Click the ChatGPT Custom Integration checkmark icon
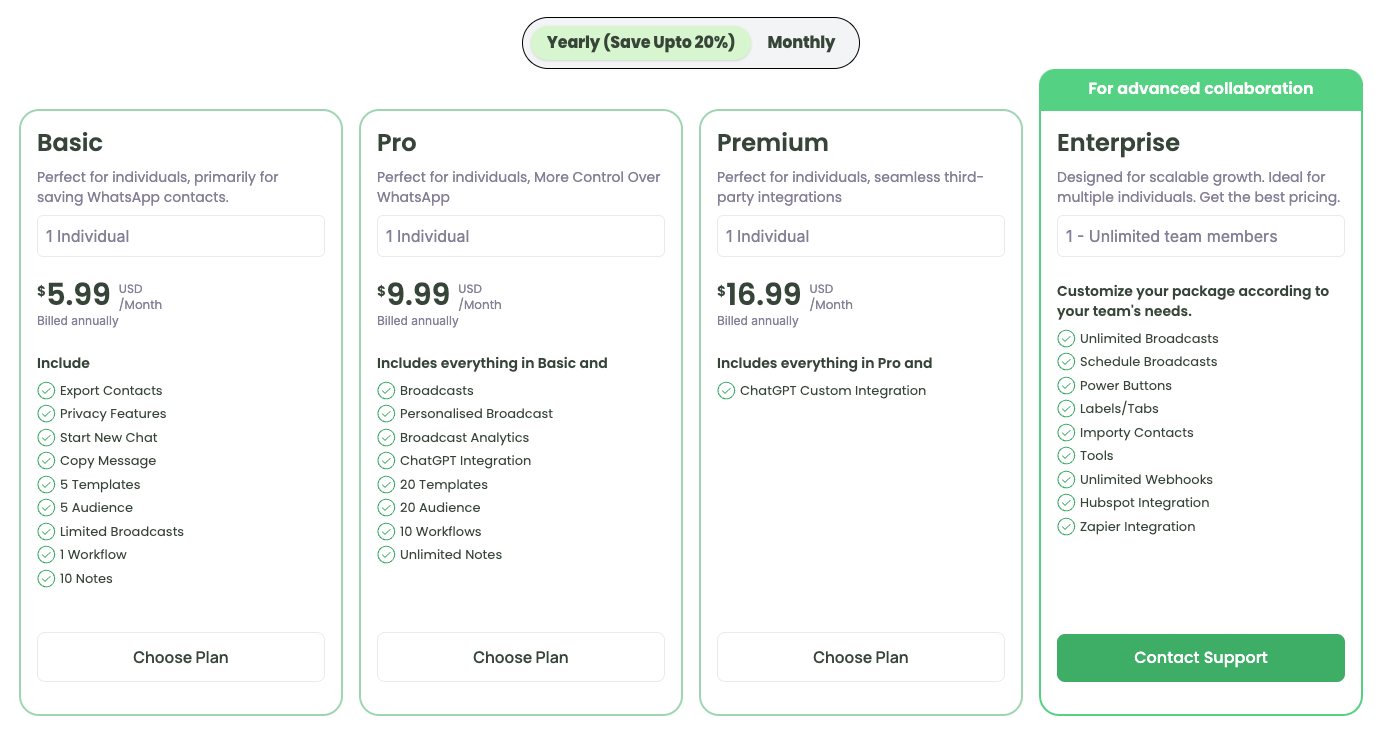The height and width of the screenshot is (737, 1382). (x=726, y=390)
